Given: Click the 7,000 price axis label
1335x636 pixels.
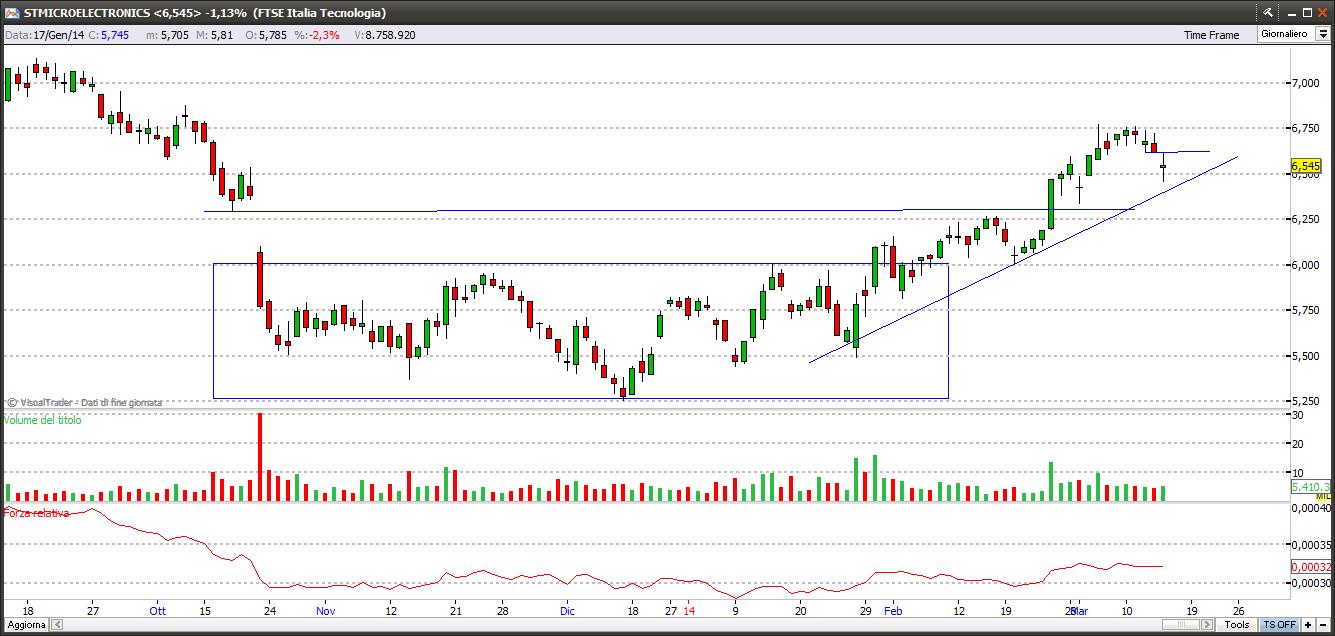Looking at the screenshot, I should pyautogui.click(x=1304, y=83).
